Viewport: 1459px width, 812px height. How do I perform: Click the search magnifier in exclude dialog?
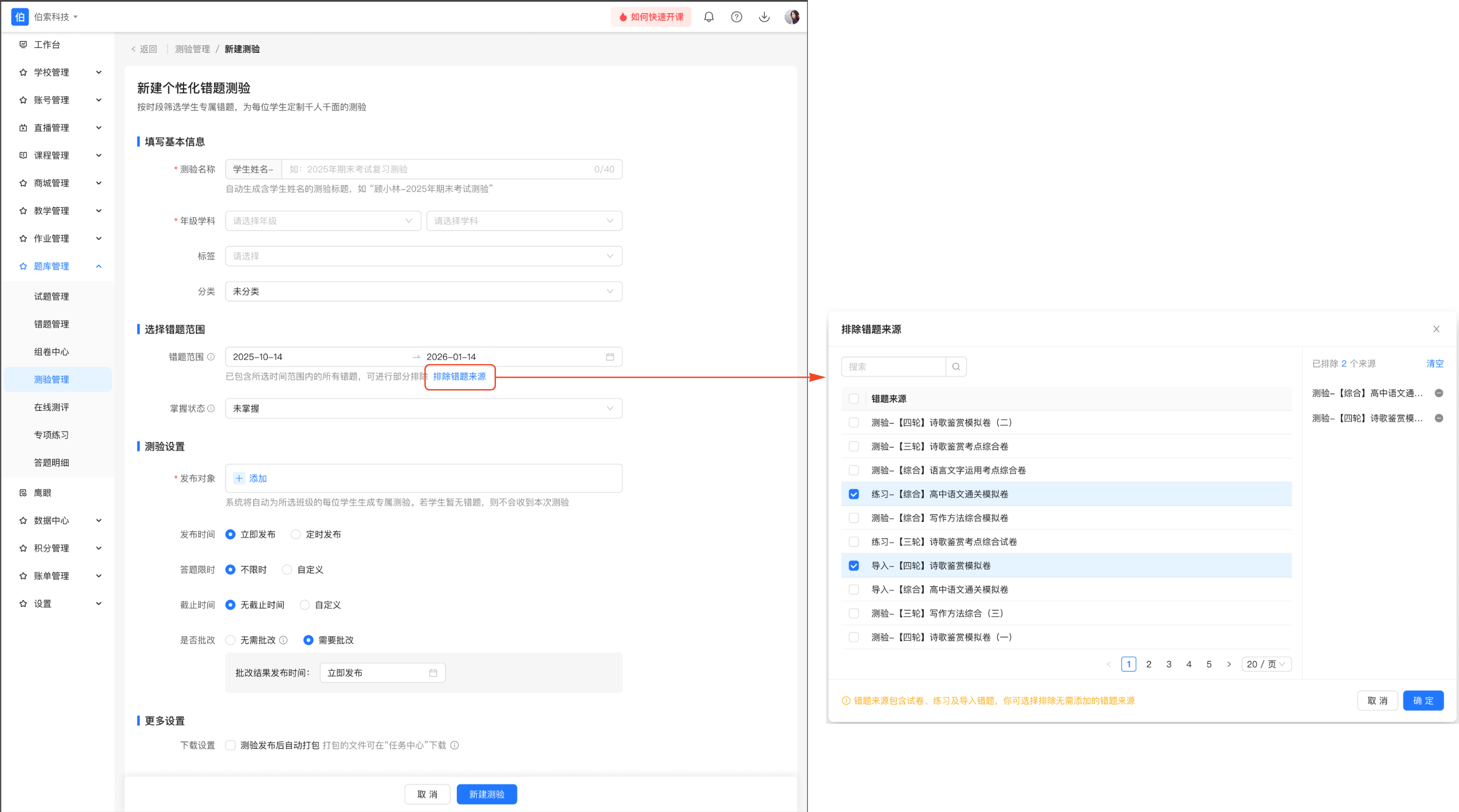click(956, 366)
